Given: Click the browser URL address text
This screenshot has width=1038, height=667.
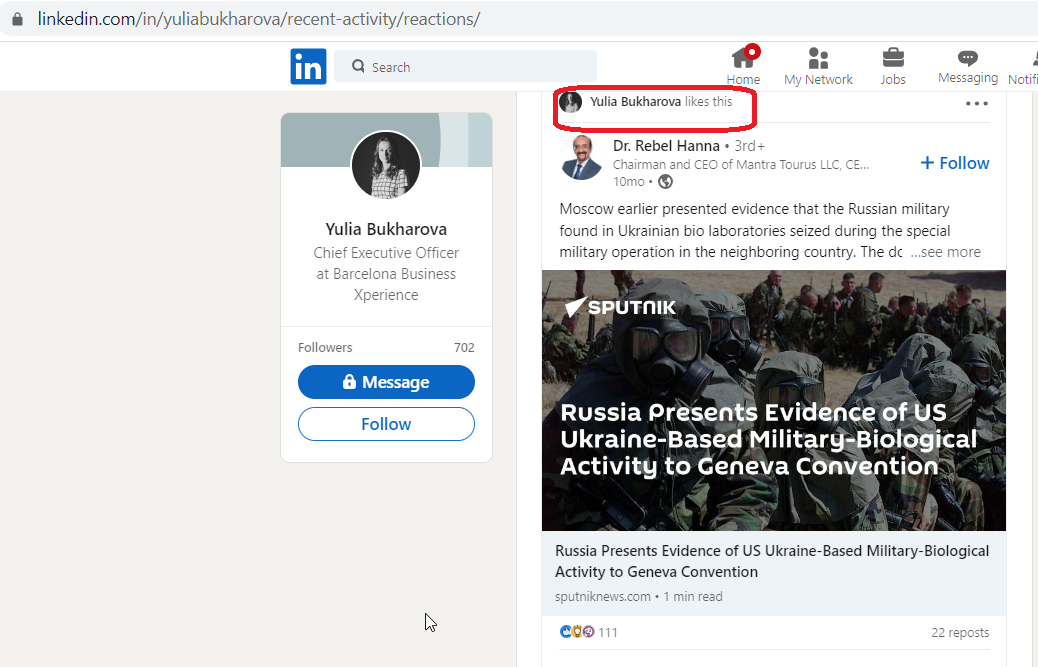Looking at the screenshot, I should click(258, 19).
